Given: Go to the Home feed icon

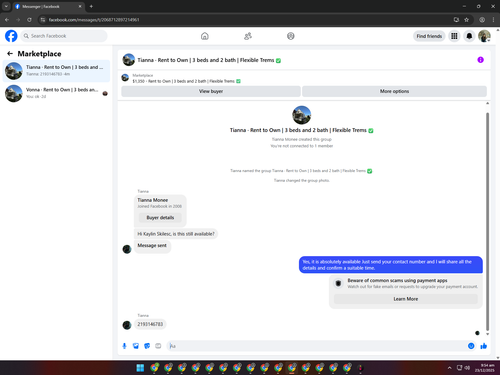Looking at the screenshot, I should [x=205, y=36].
